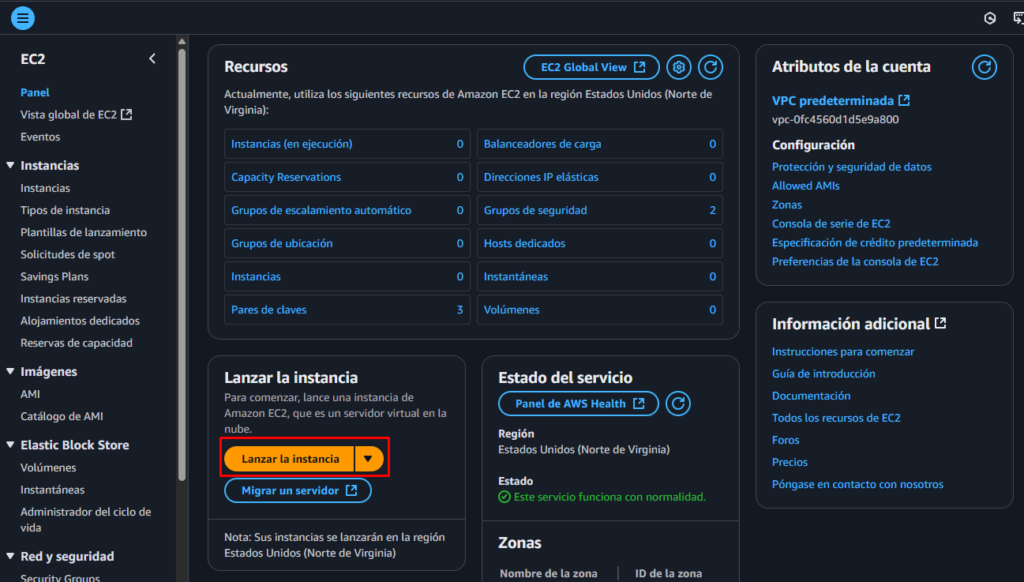The image size is (1024, 582).
Task: Open Protección y seguridad de datos
Action: [852, 167]
